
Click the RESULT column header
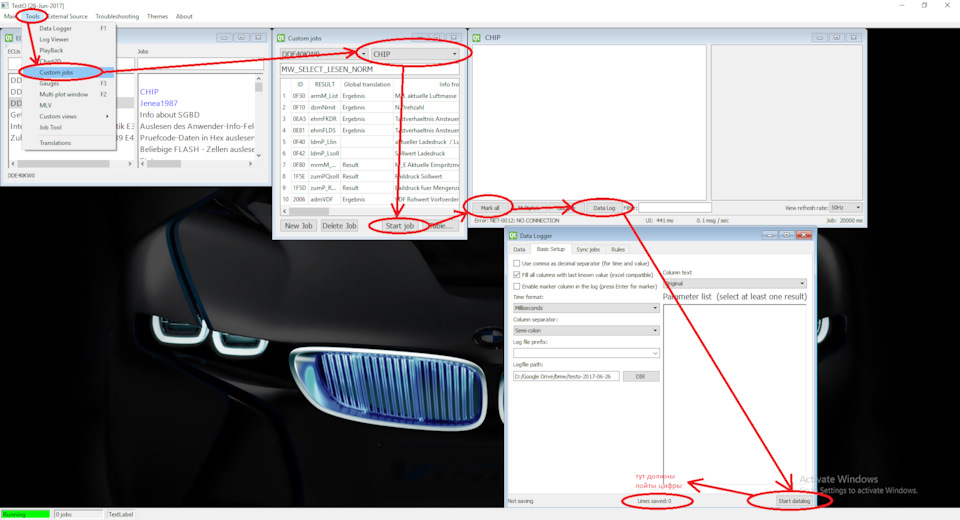click(324, 85)
